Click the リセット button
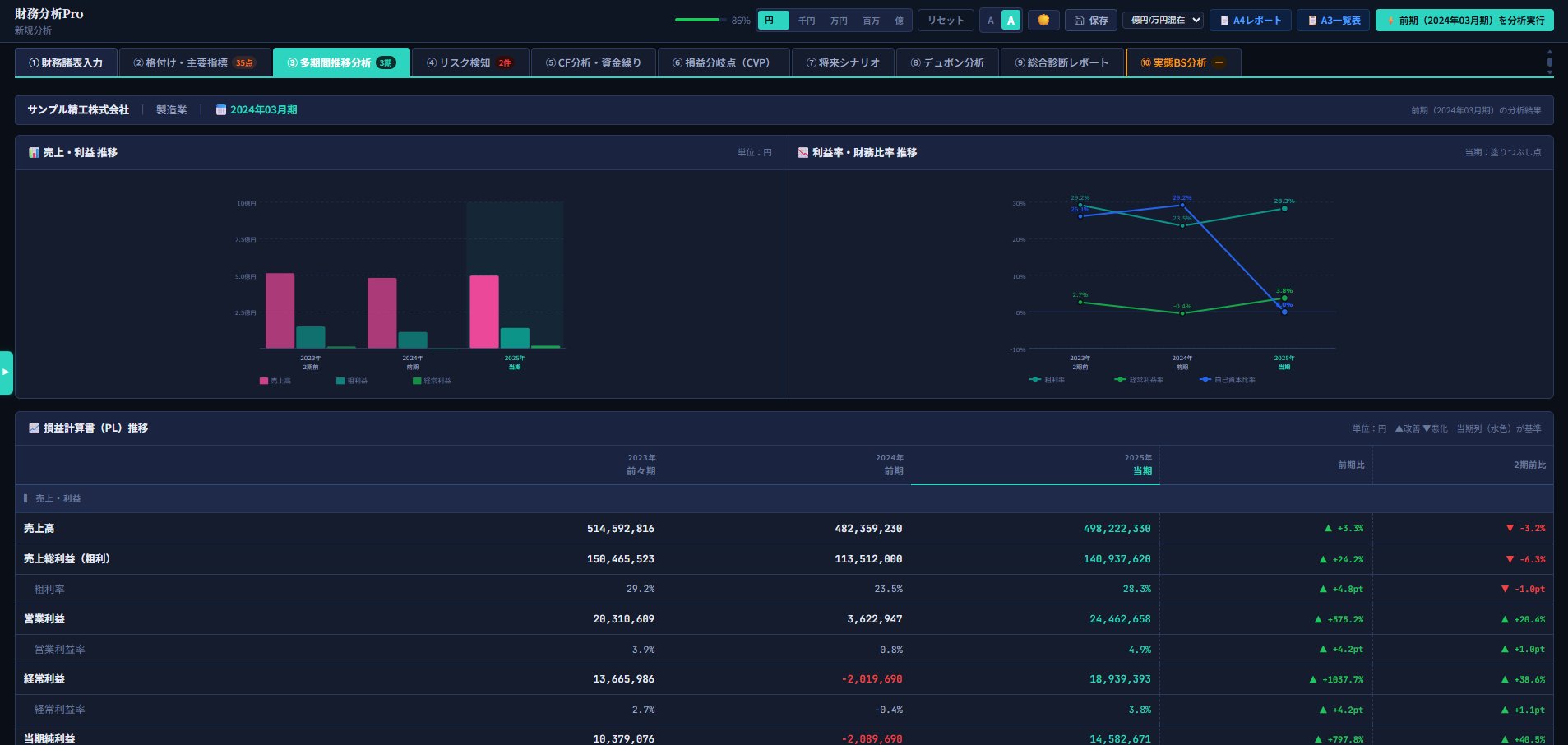Image resolution: width=1568 pixels, height=745 pixels. pyautogui.click(x=946, y=21)
